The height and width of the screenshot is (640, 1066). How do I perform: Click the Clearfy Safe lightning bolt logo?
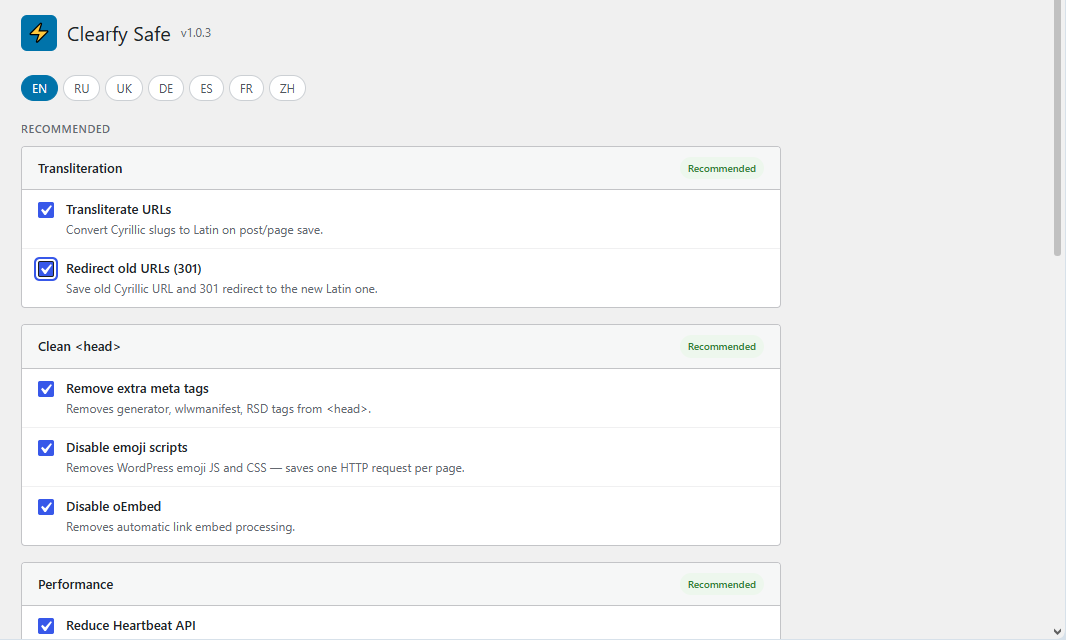[x=39, y=33]
